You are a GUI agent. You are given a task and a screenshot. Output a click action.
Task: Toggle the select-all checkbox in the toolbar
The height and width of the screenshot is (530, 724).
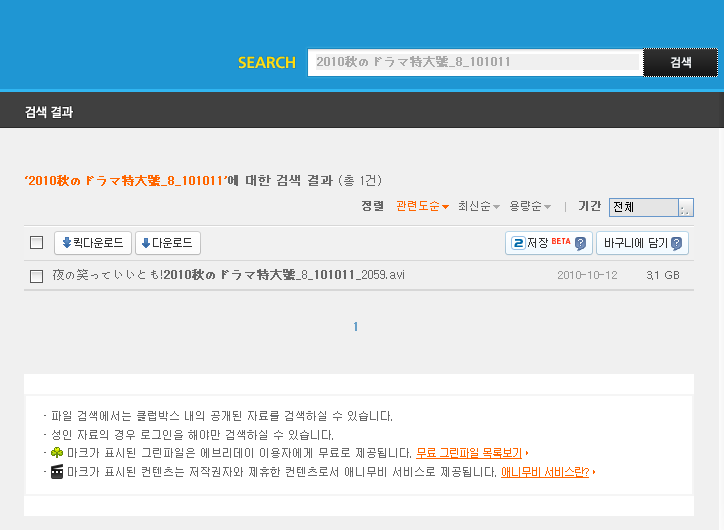(x=37, y=243)
